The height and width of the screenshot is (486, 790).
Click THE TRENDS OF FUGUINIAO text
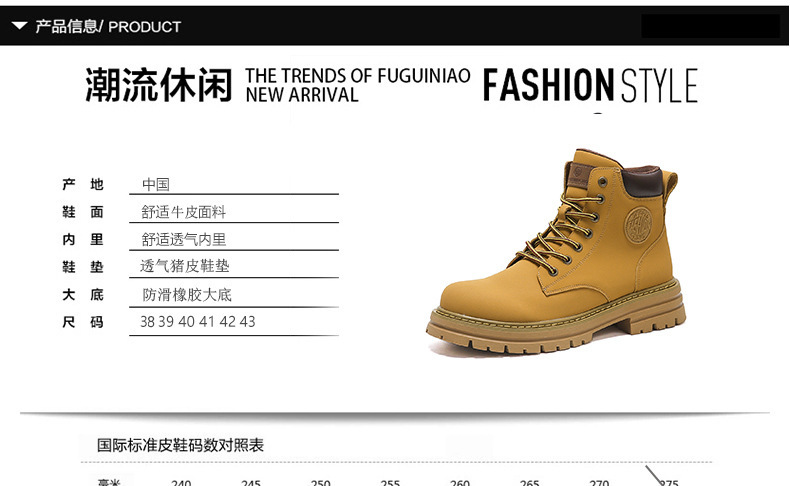click(x=358, y=76)
